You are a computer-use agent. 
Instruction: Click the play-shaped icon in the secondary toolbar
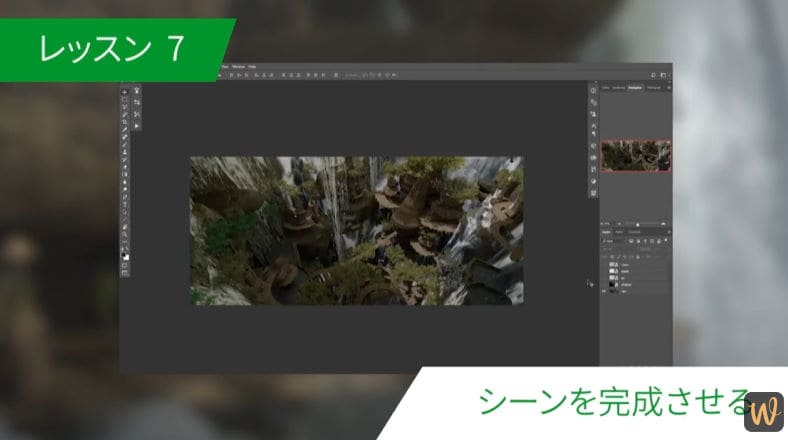137,125
